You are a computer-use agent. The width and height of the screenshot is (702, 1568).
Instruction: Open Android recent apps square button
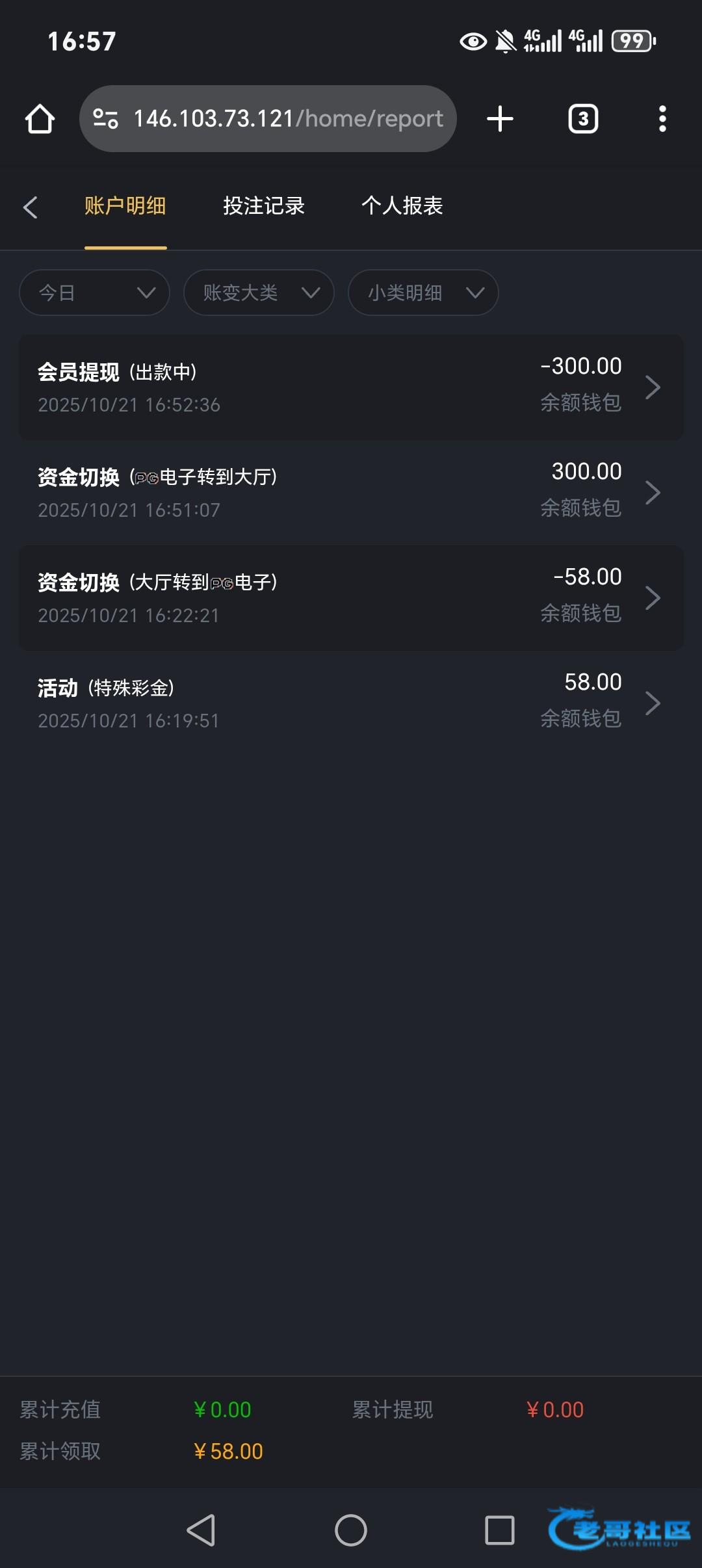coord(499,1530)
